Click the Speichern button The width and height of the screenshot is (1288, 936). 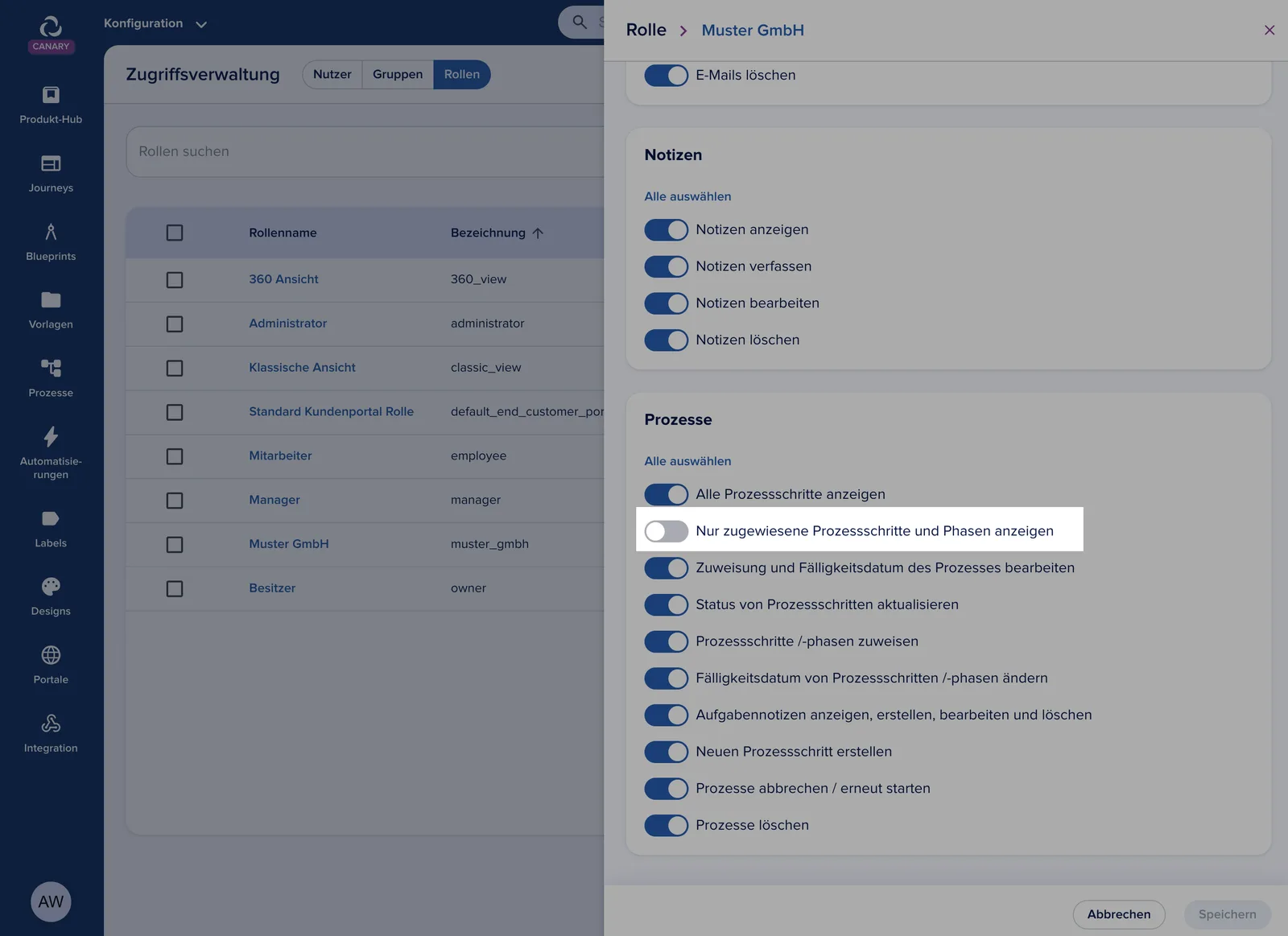tap(1228, 914)
